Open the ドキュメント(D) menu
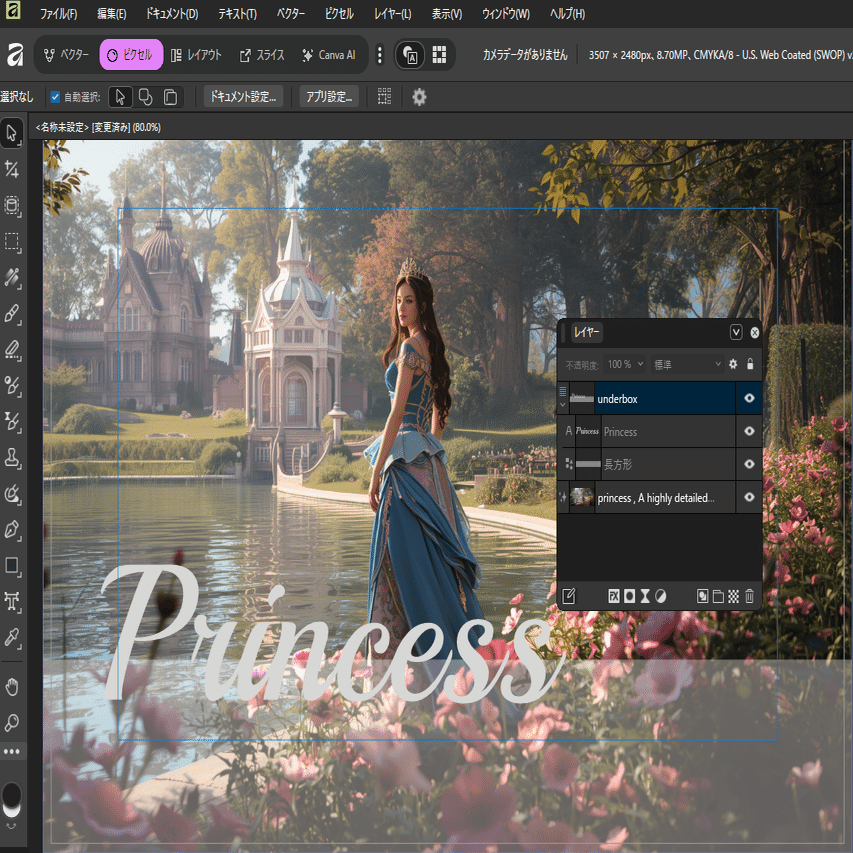 click(172, 14)
